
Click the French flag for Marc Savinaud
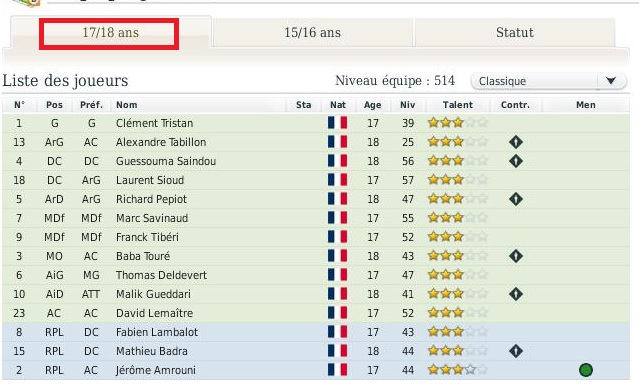337,218
